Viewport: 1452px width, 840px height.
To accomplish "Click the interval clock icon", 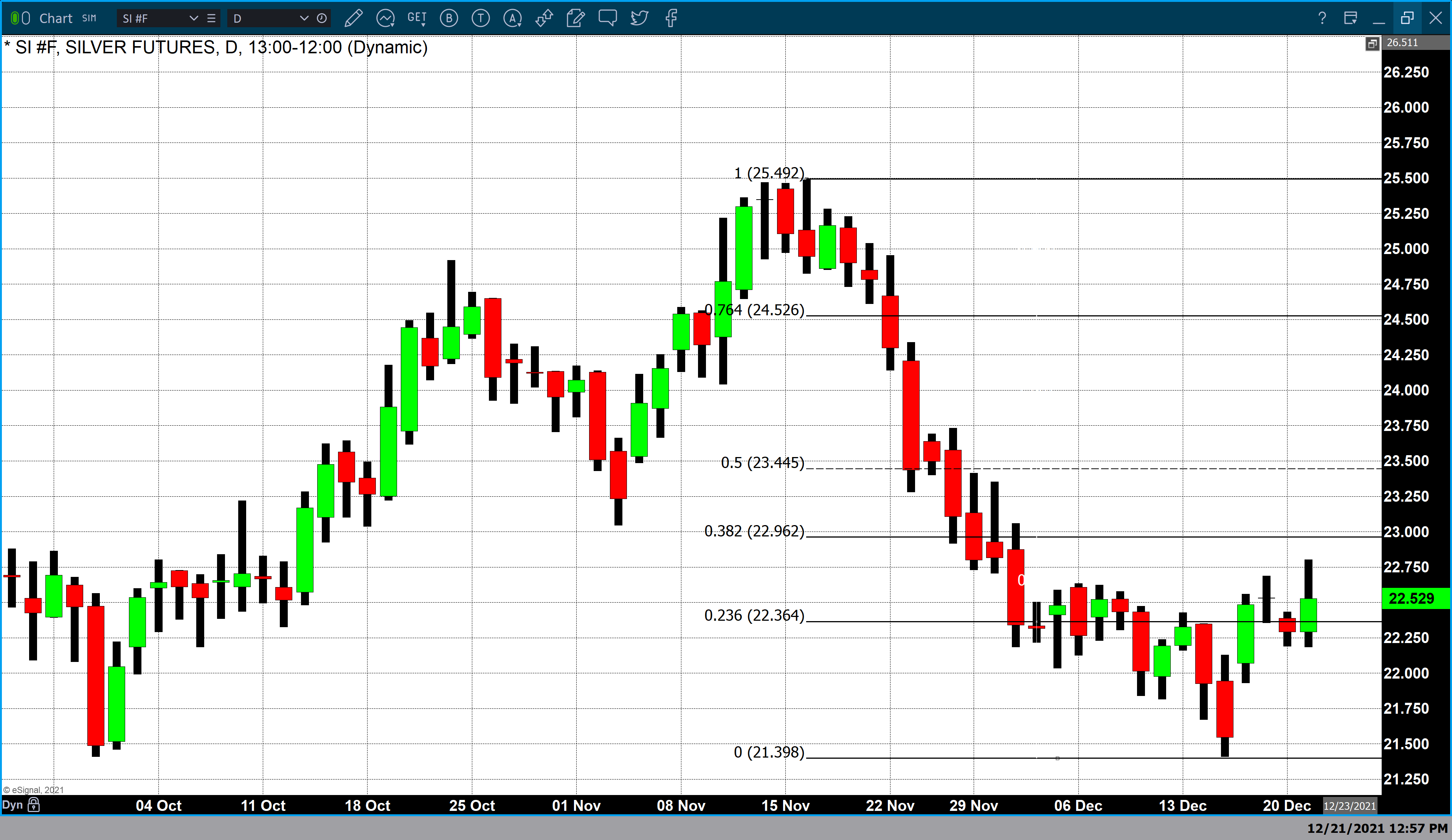I will (322, 19).
